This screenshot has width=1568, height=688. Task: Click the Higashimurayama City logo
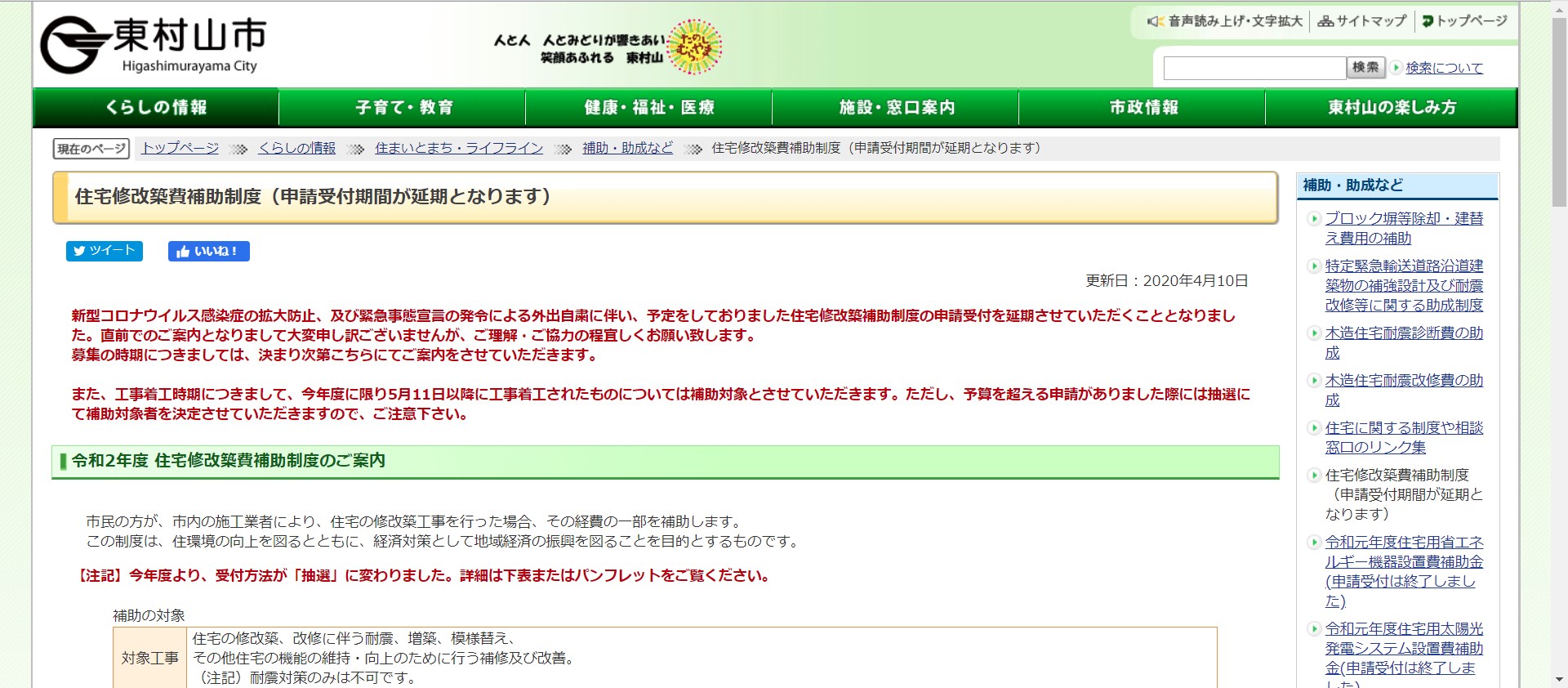(154, 45)
